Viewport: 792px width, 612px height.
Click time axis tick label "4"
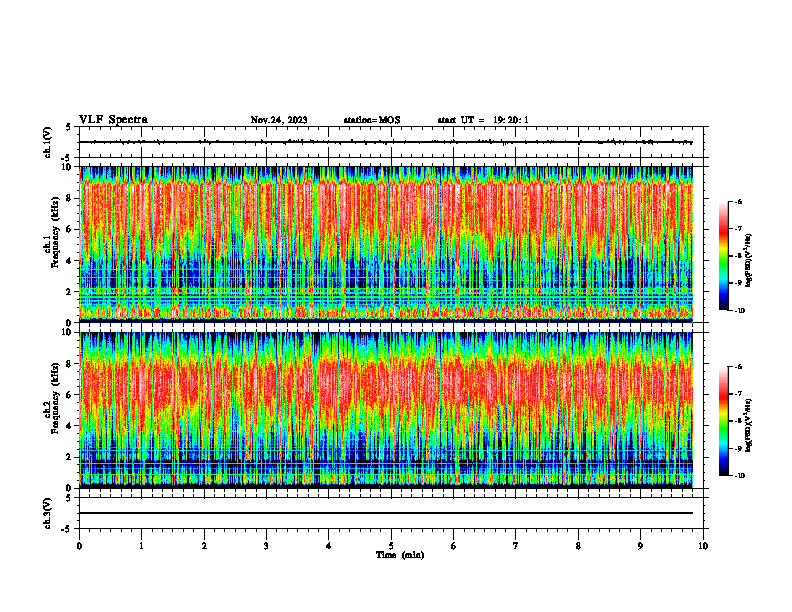329,546
